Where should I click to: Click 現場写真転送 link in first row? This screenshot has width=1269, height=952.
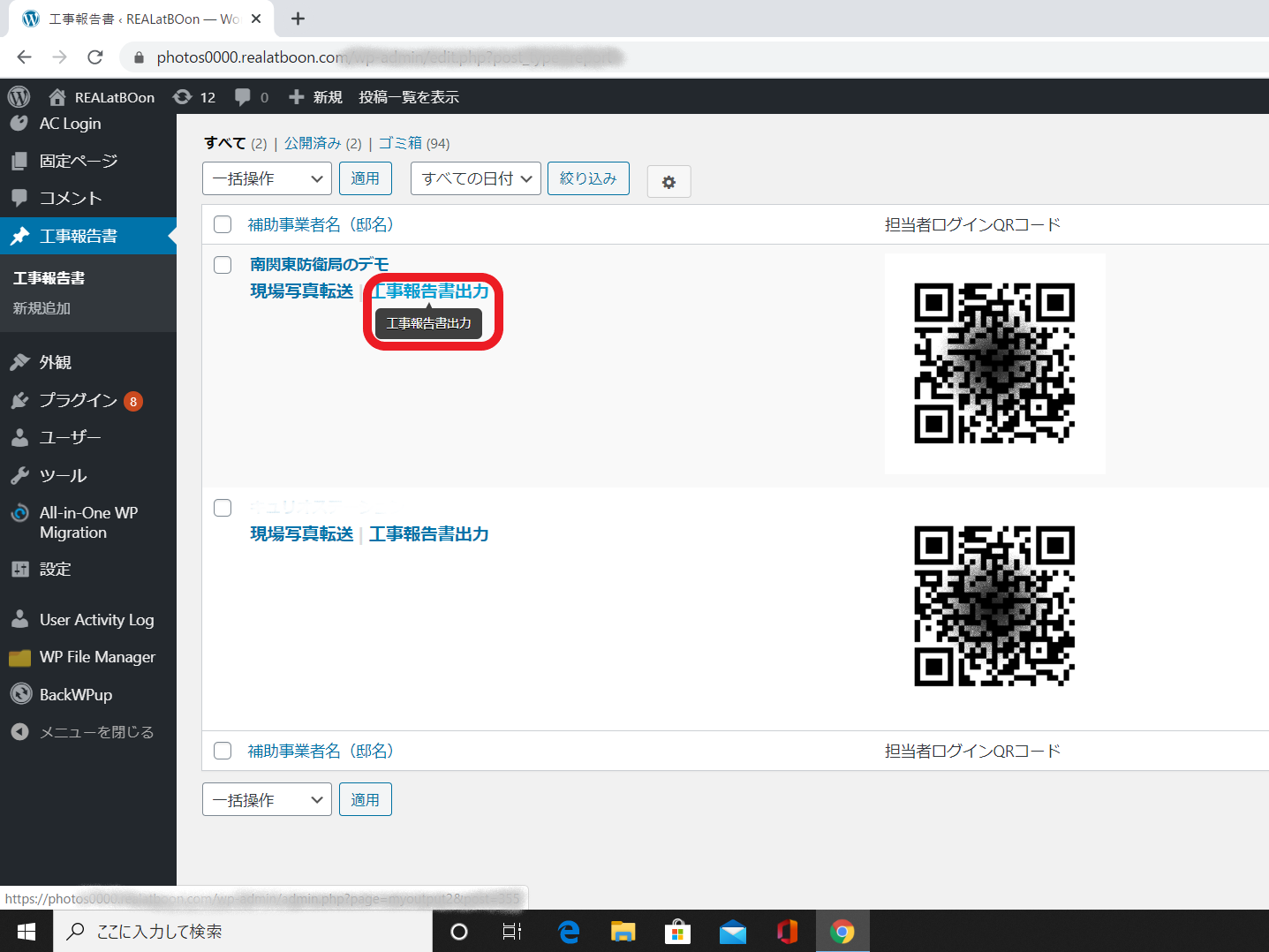301,291
